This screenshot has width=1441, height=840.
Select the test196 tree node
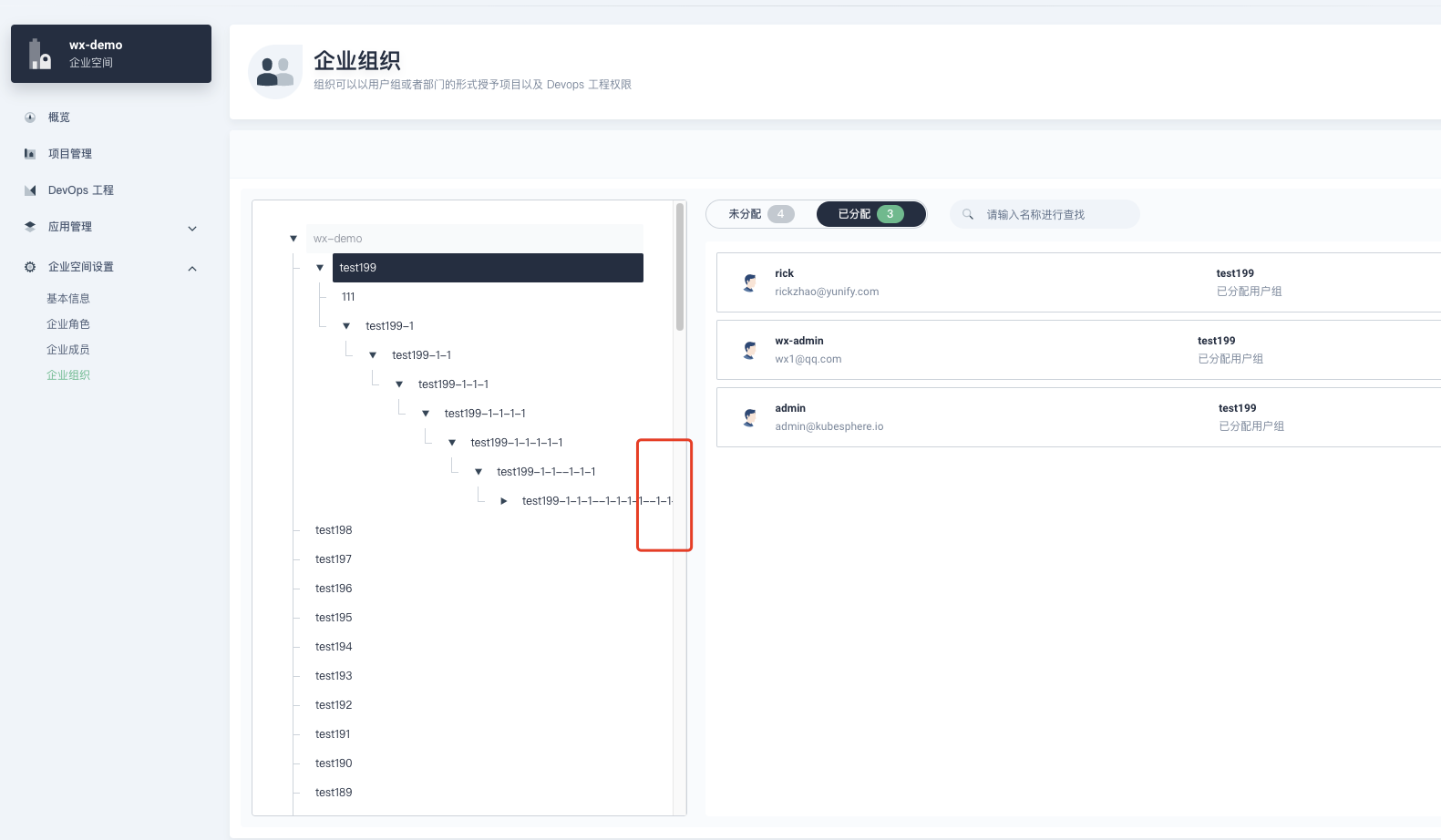point(334,589)
